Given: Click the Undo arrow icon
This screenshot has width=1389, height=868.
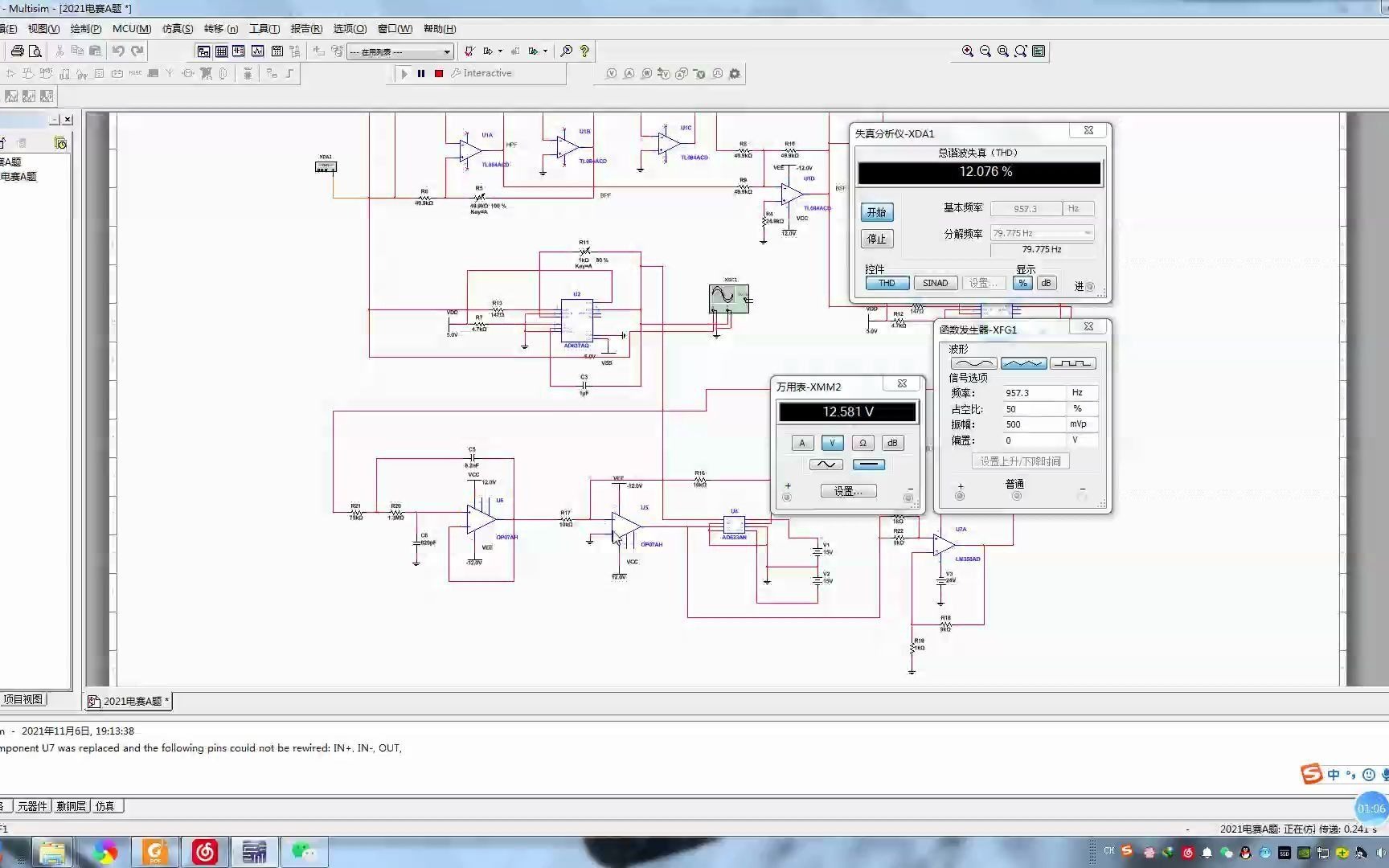Looking at the screenshot, I should (118, 51).
